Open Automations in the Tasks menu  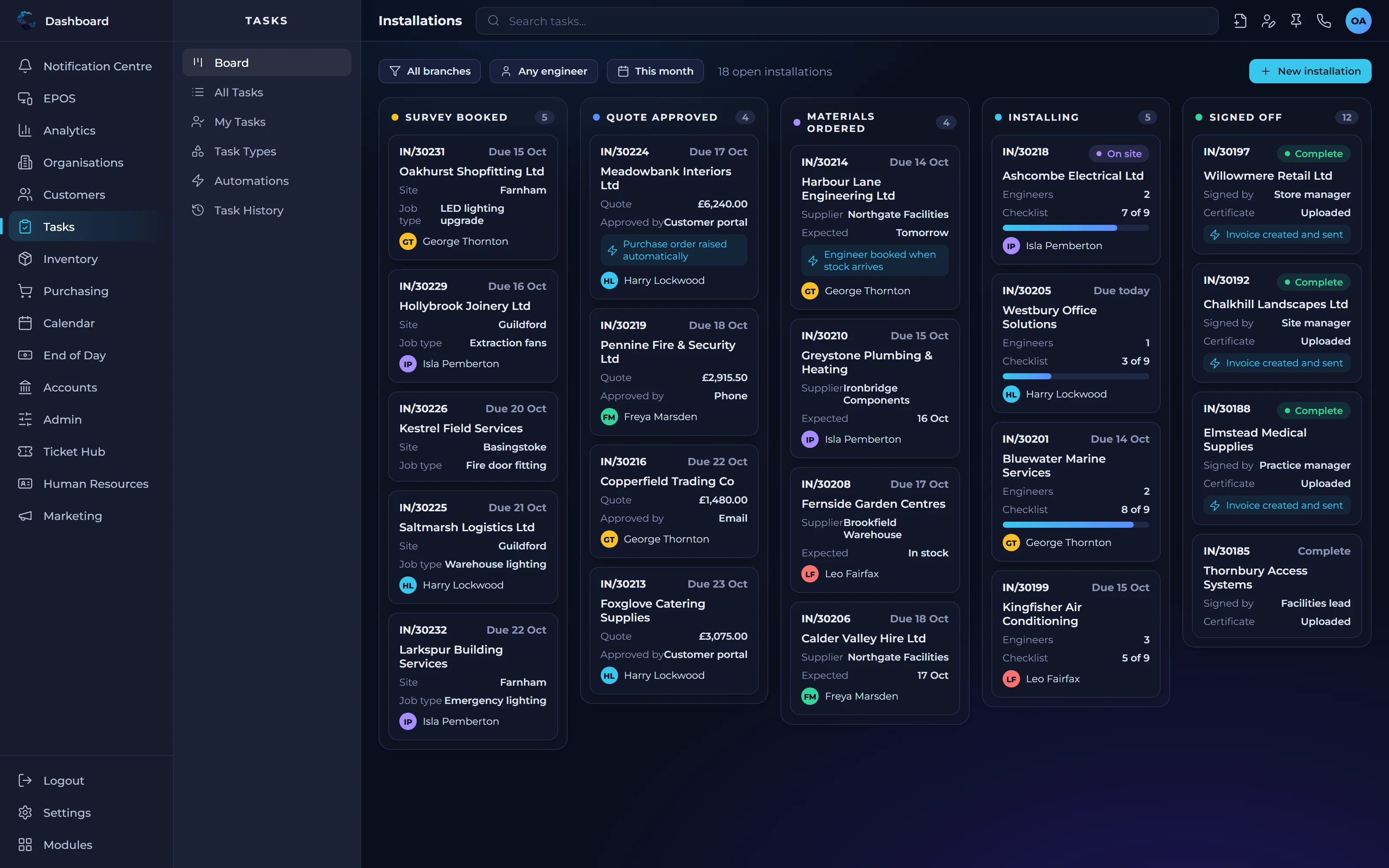(267, 181)
